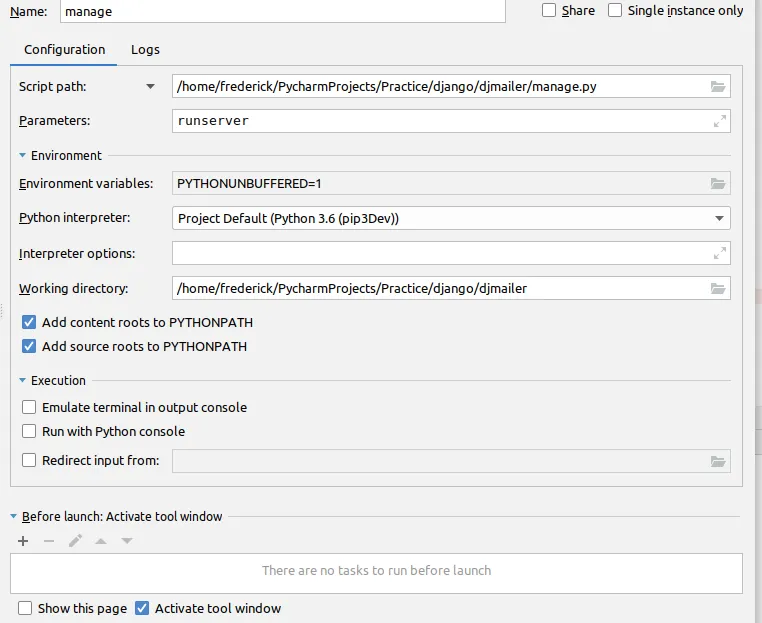Switch to the Logs tab
Viewport: 762px width, 623px height.
[x=145, y=50]
